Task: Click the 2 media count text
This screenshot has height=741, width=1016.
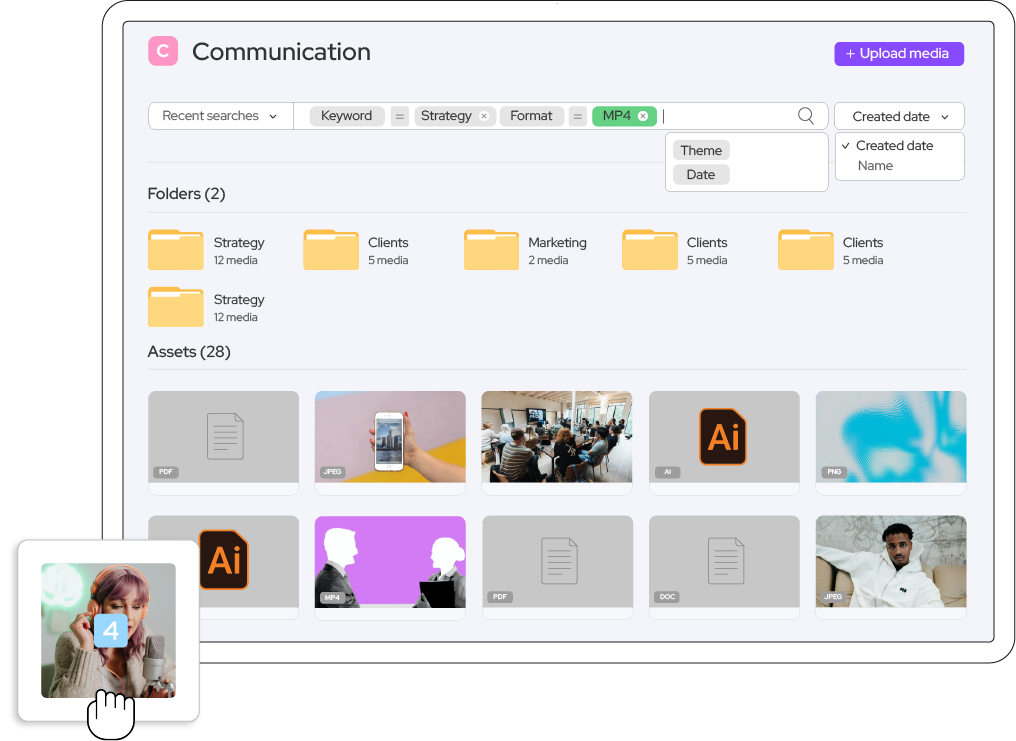Action: [548, 260]
